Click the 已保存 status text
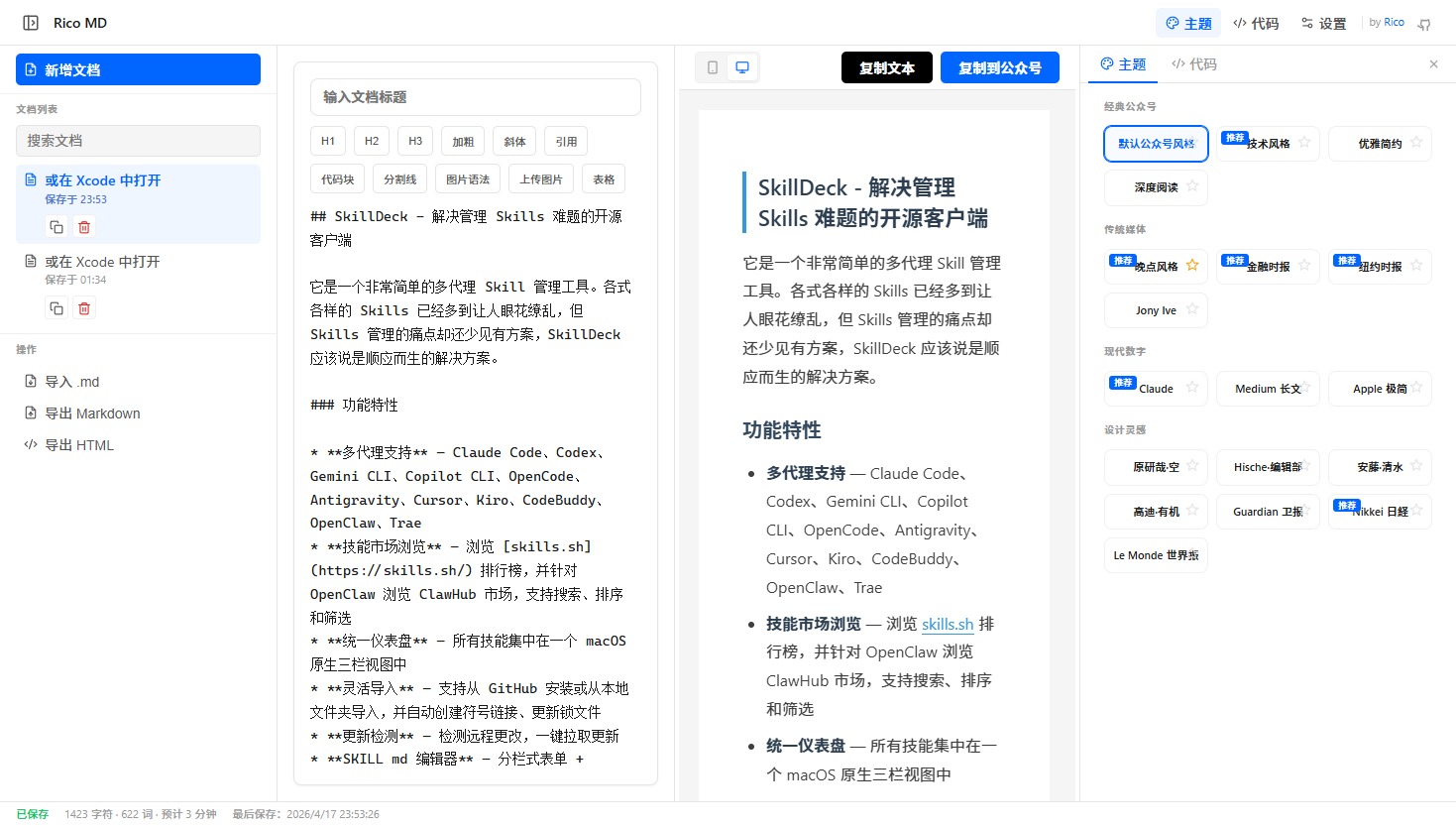Image resolution: width=1456 pixels, height=827 pixels. point(32,814)
